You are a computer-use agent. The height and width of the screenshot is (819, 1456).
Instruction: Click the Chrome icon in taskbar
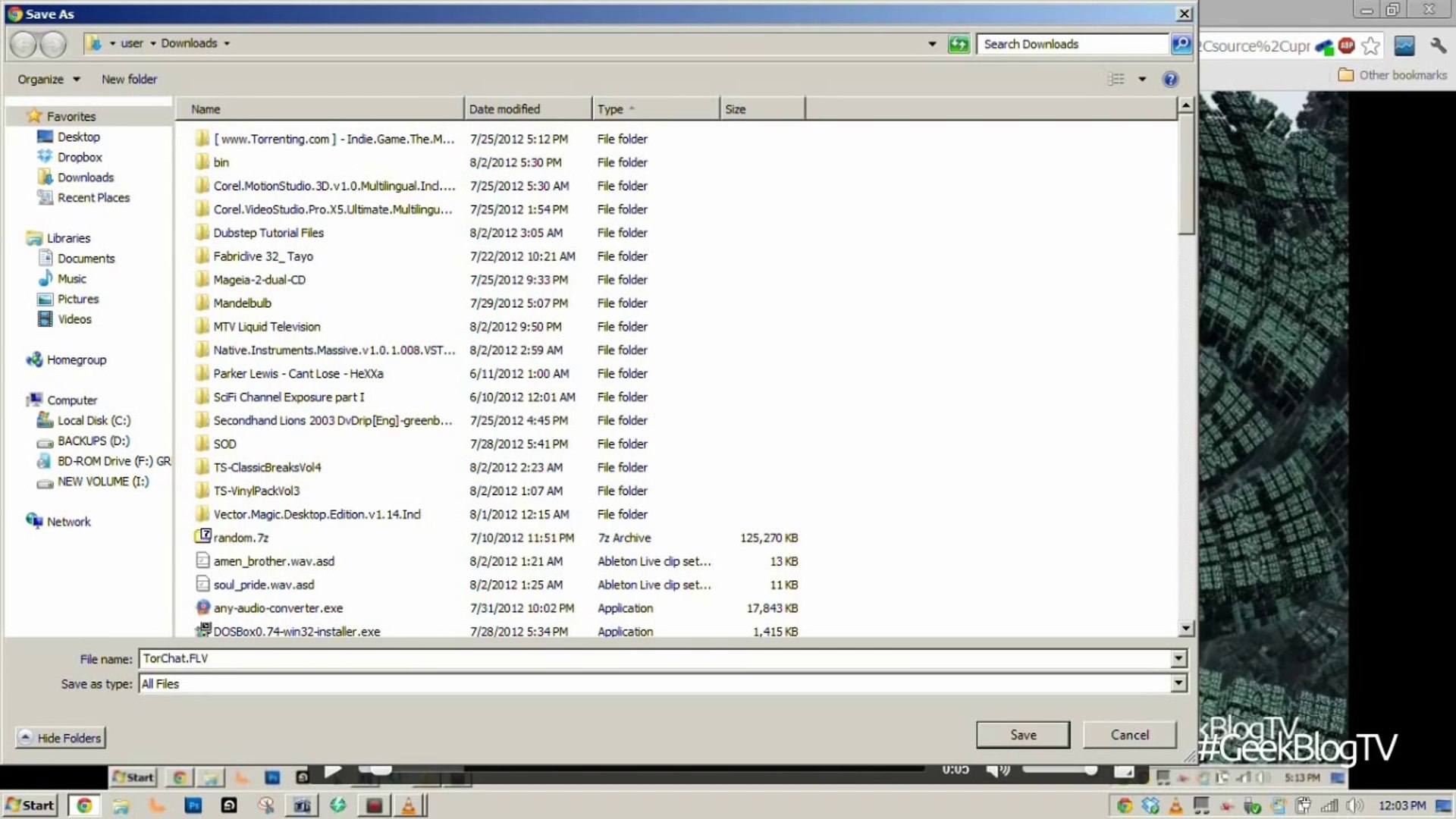click(84, 805)
